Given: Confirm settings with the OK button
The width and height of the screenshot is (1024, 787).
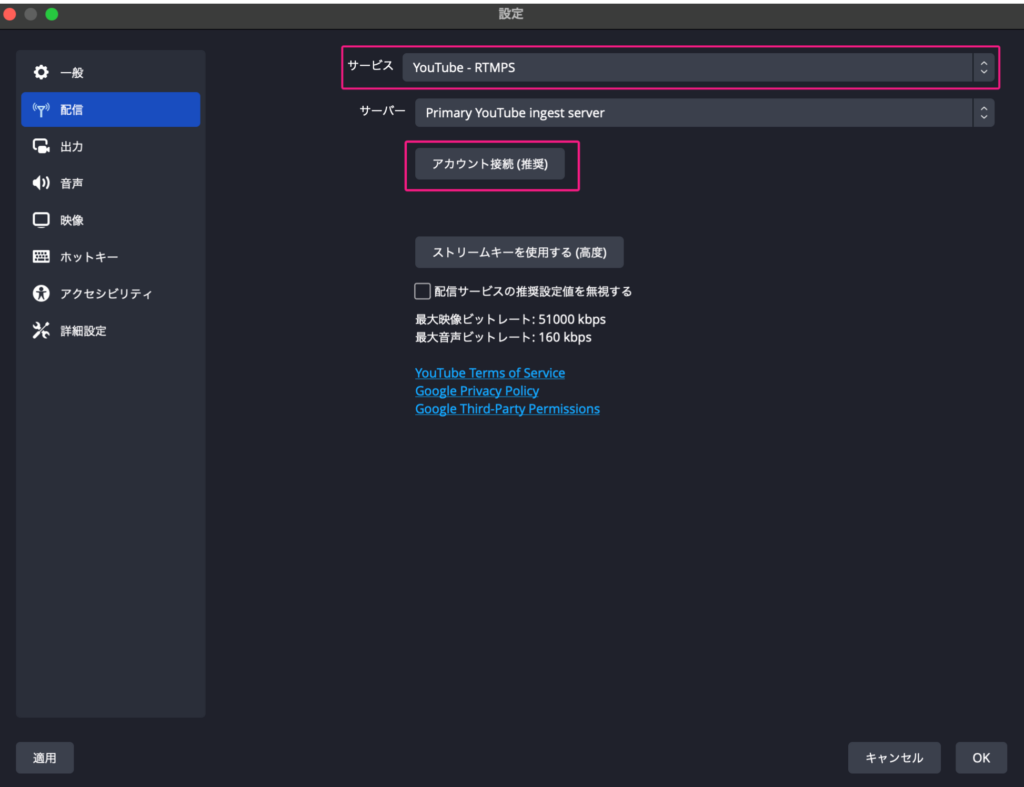Looking at the screenshot, I should pyautogui.click(x=981, y=758).
